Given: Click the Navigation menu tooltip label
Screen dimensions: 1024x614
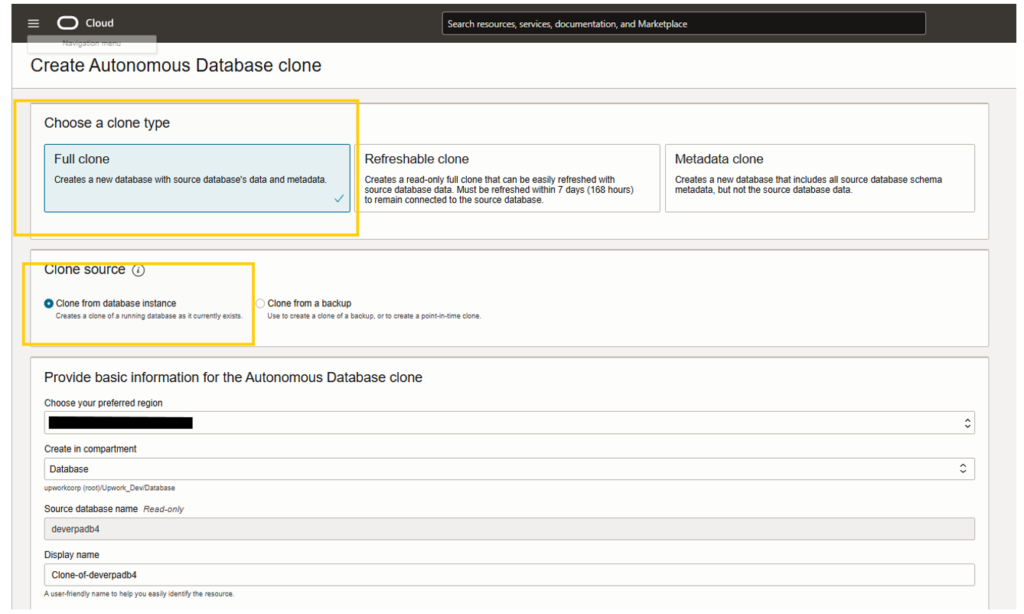Looking at the screenshot, I should pyautogui.click(x=93, y=43).
